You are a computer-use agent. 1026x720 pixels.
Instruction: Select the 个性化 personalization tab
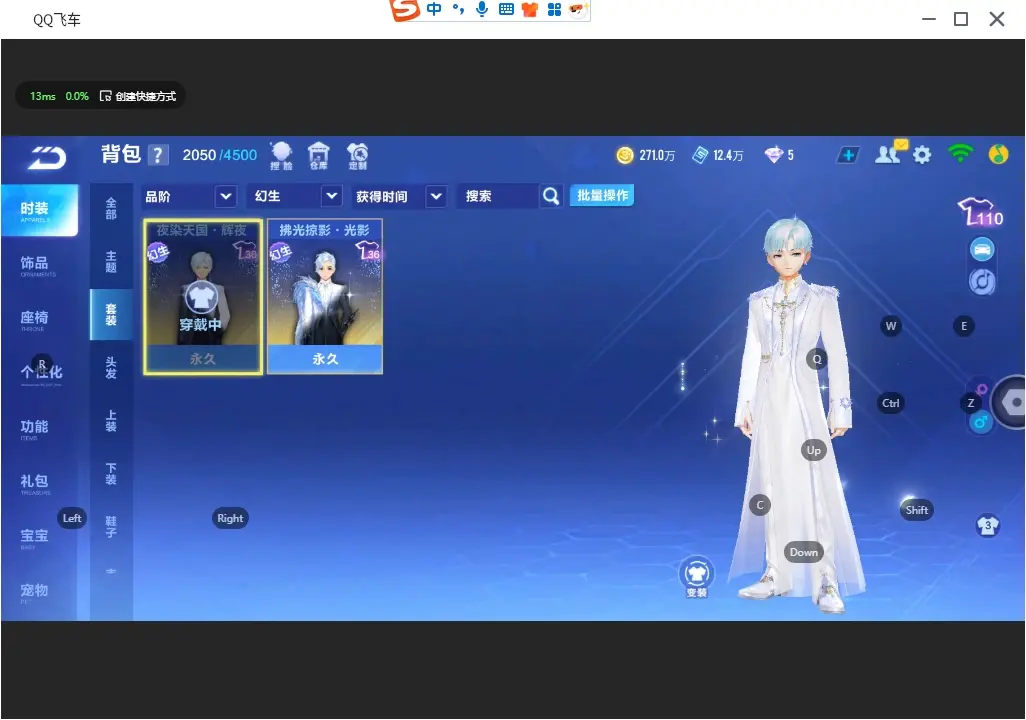click(x=39, y=374)
